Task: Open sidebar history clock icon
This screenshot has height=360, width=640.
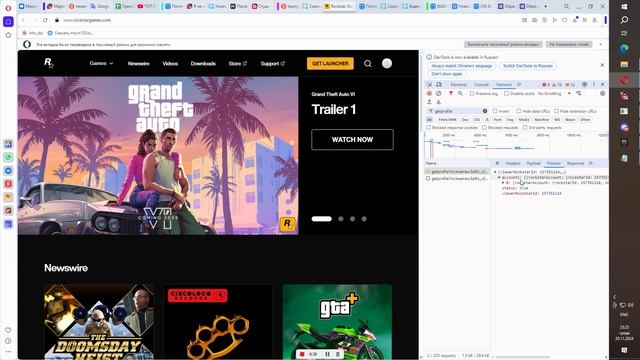Action: click(8, 341)
